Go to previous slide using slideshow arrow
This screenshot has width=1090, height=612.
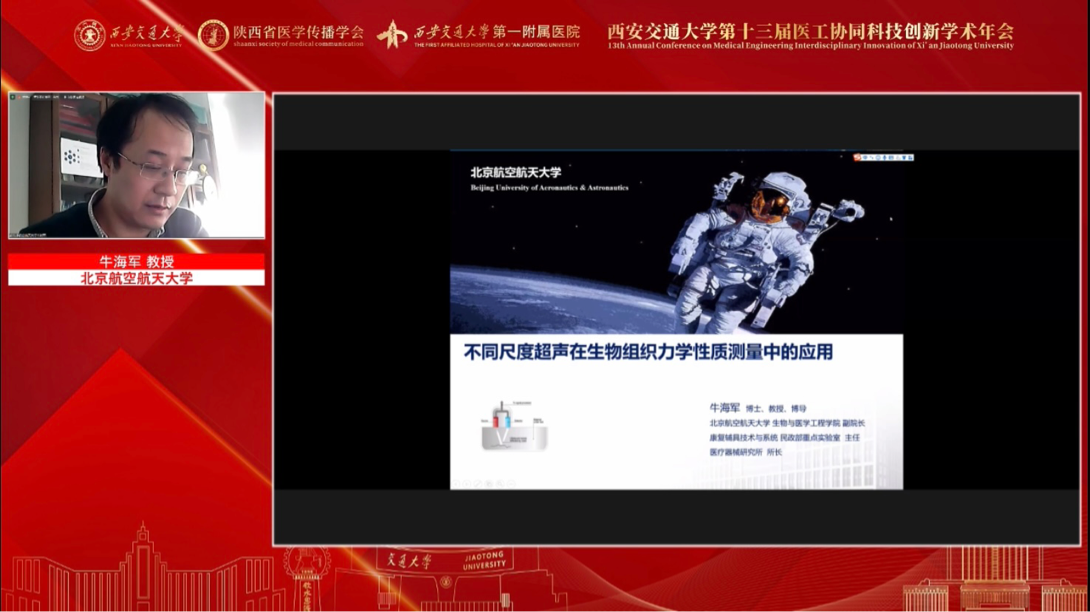[456, 483]
